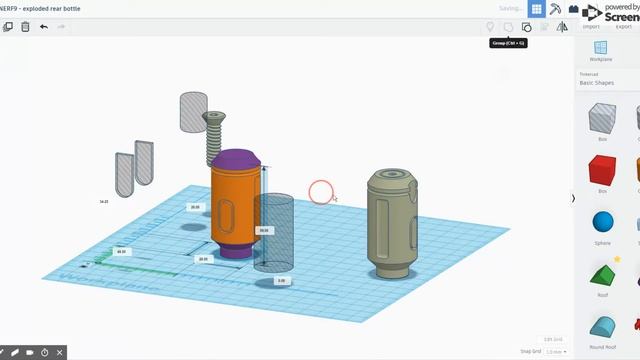Open the Minecraft pickaxe Blocks mode
Screen dimensions: 640x360
tap(555, 9)
